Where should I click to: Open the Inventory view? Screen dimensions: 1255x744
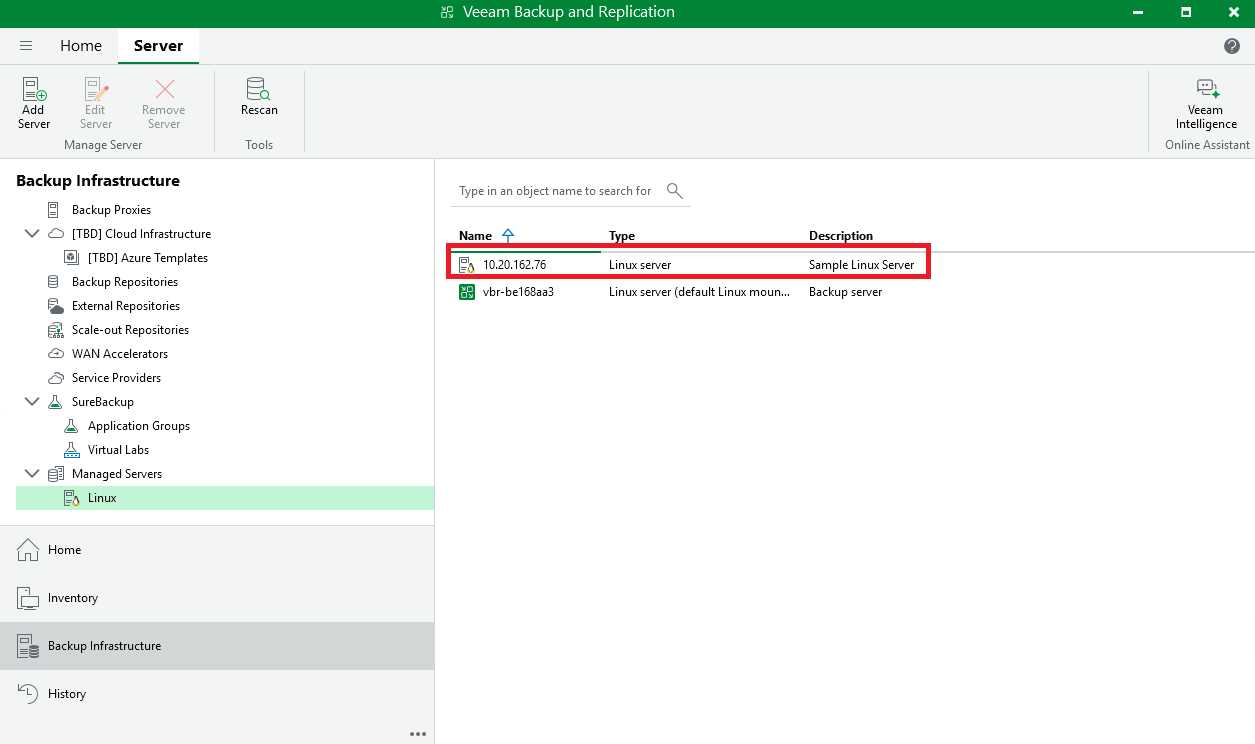(x=217, y=598)
